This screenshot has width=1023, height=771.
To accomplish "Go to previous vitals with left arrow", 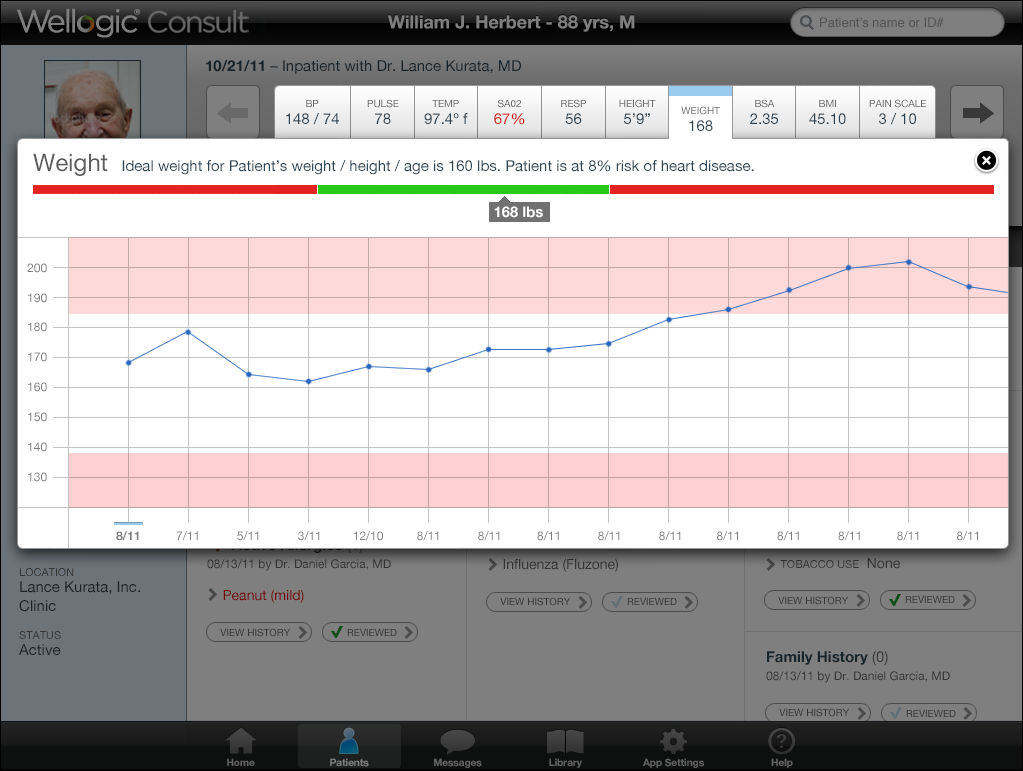I will click(x=233, y=112).
